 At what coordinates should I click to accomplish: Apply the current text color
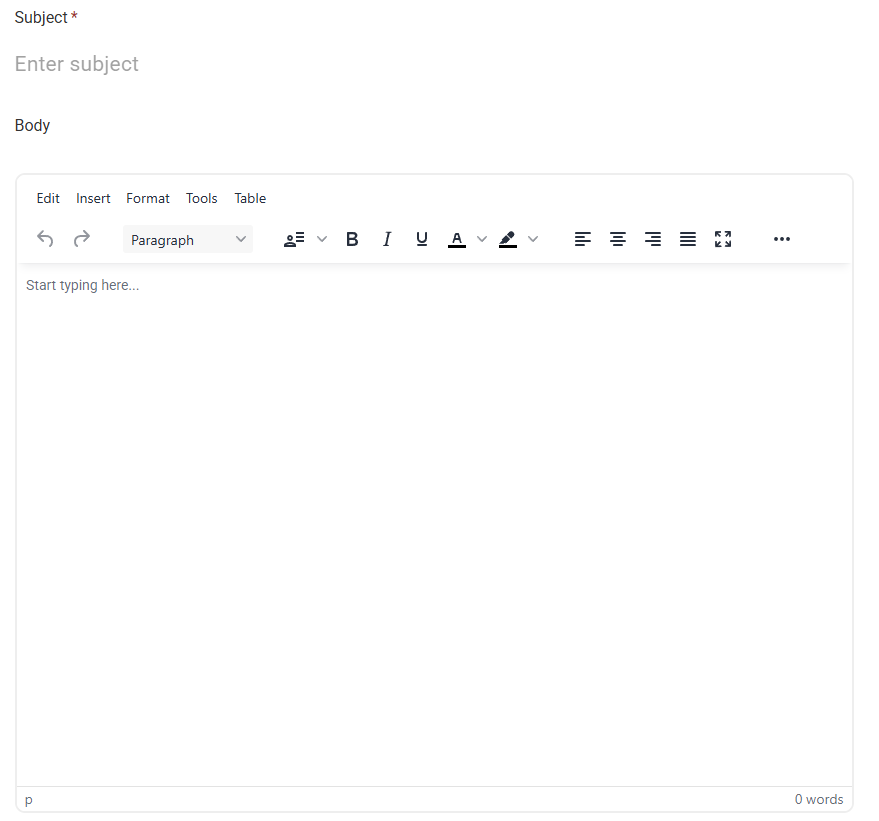(457, 239)
